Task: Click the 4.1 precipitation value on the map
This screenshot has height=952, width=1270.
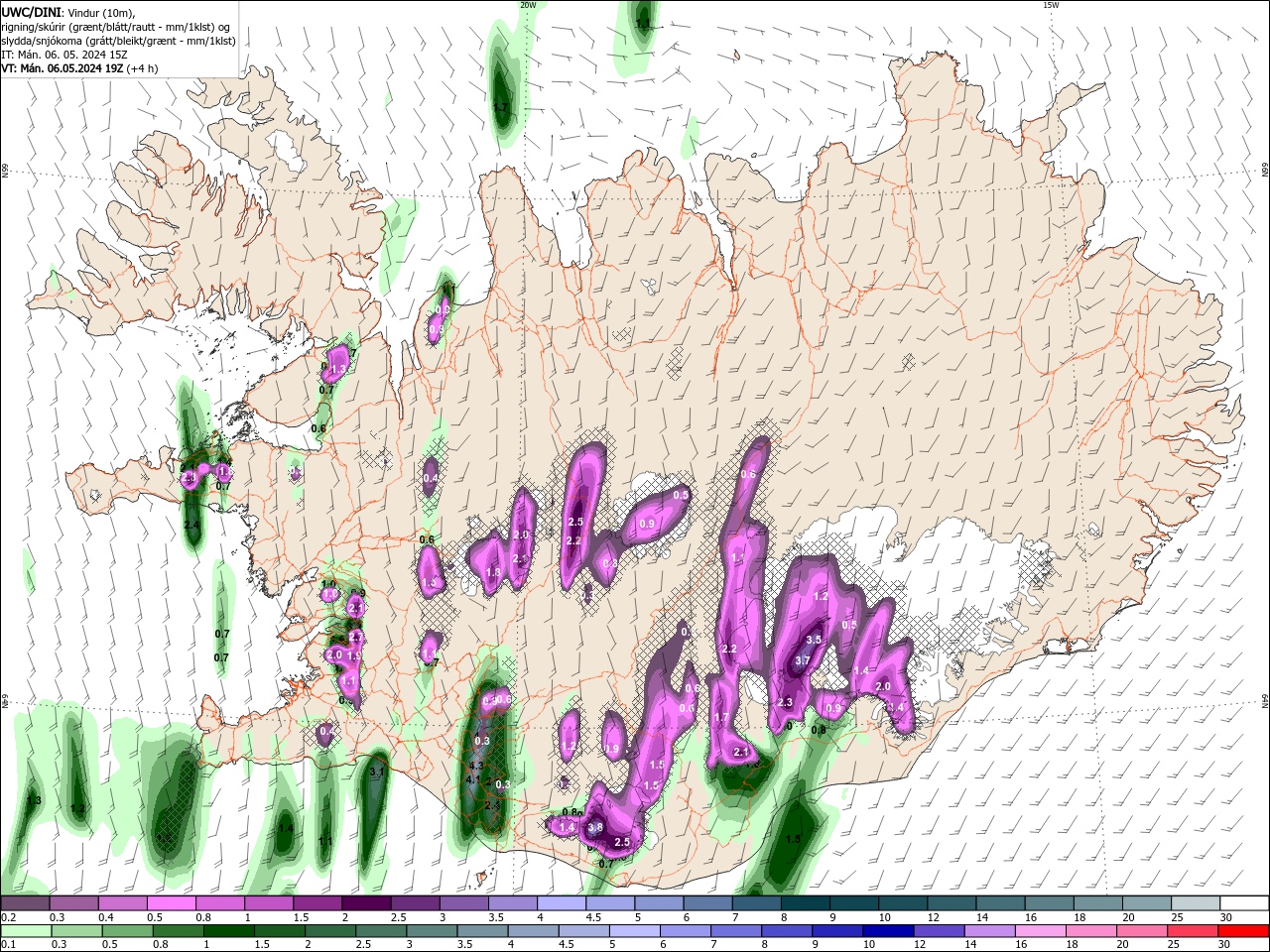Action: pyautogui.click(x=472, y=780)
